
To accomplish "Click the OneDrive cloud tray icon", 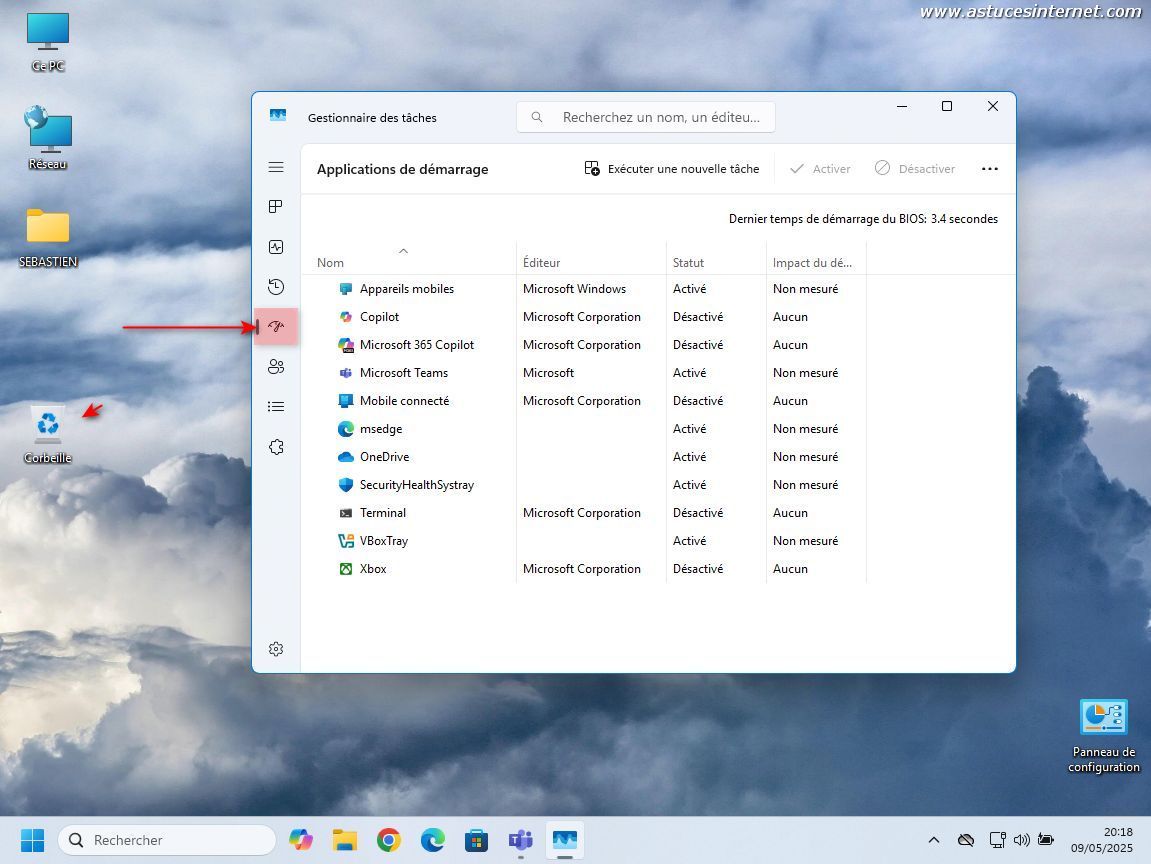I will pyautogui.click(x=966, y=840).
